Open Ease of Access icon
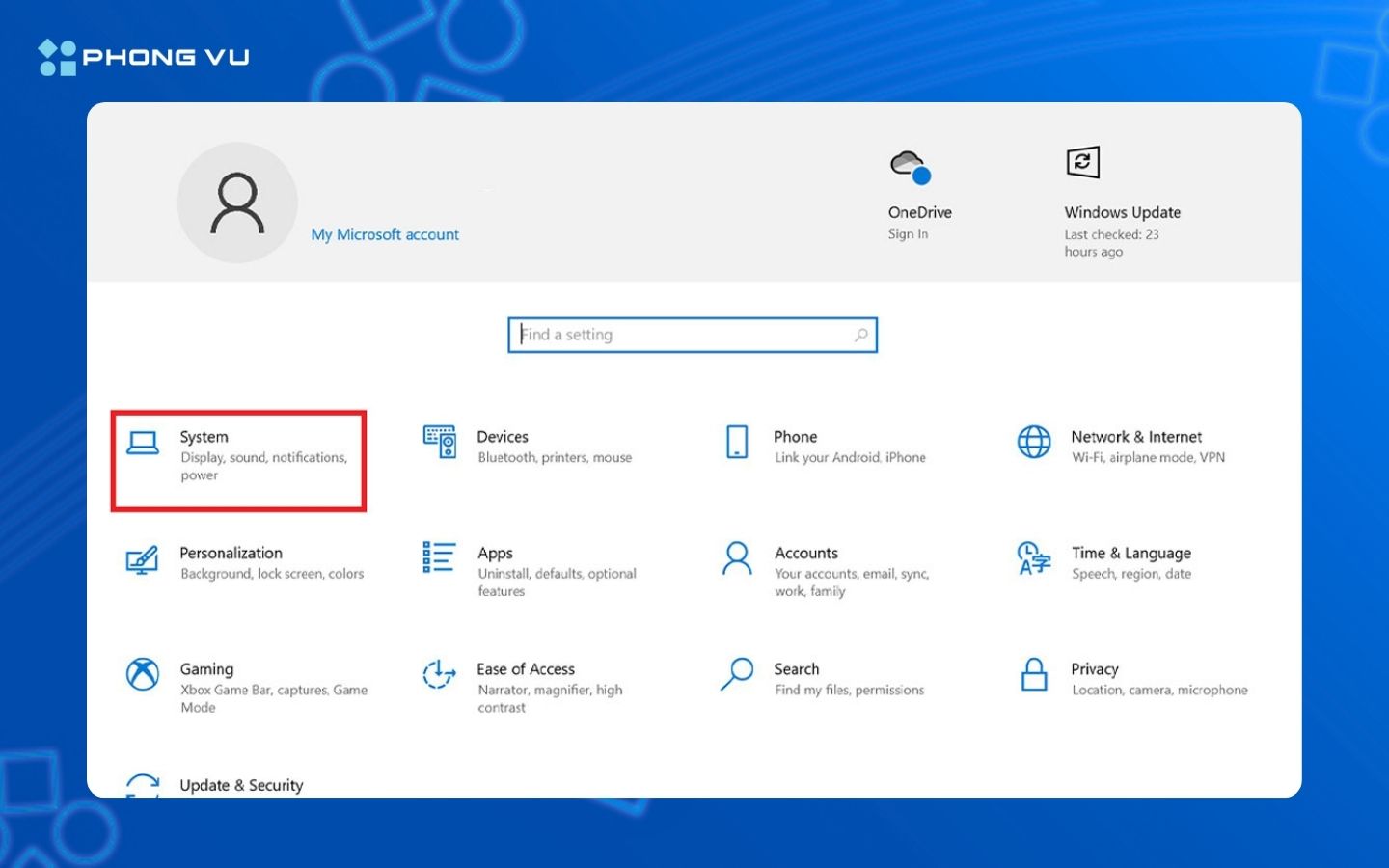The width and height of the screenshot is (1389, 868). coord(439,674)
